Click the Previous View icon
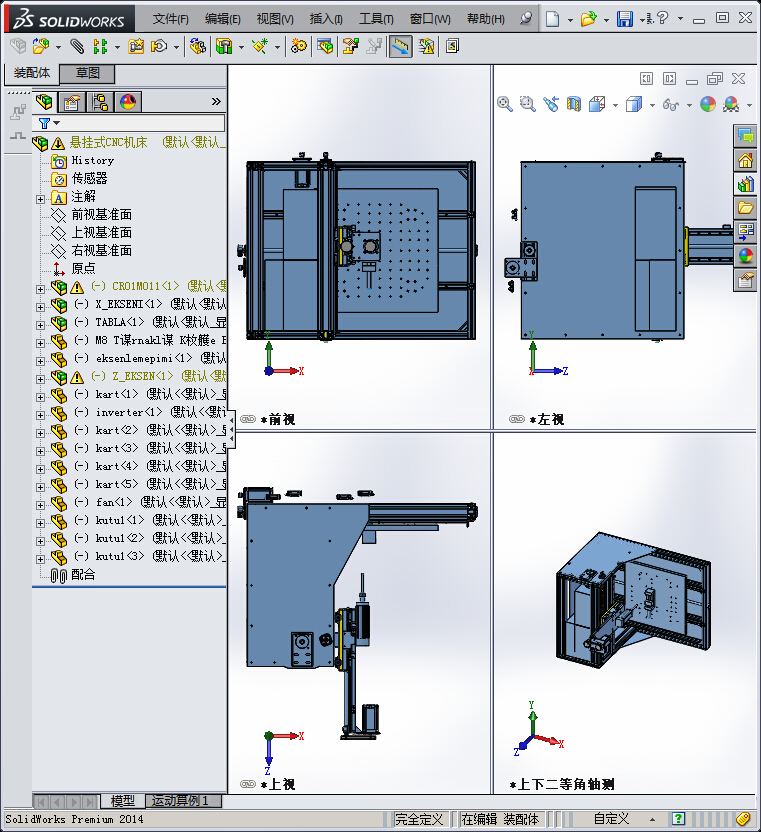 551,104
